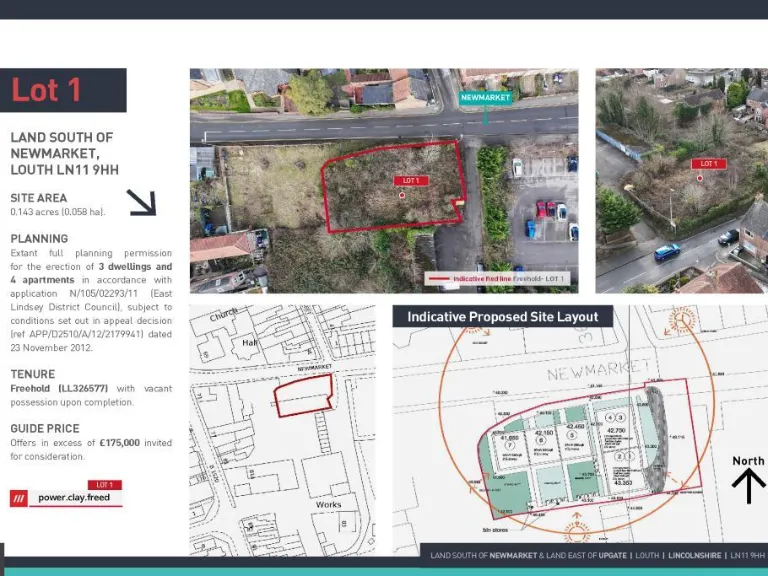
Task: Click the LOT 1 marker in right-hand aerial photo
Action: click(708, 163)
